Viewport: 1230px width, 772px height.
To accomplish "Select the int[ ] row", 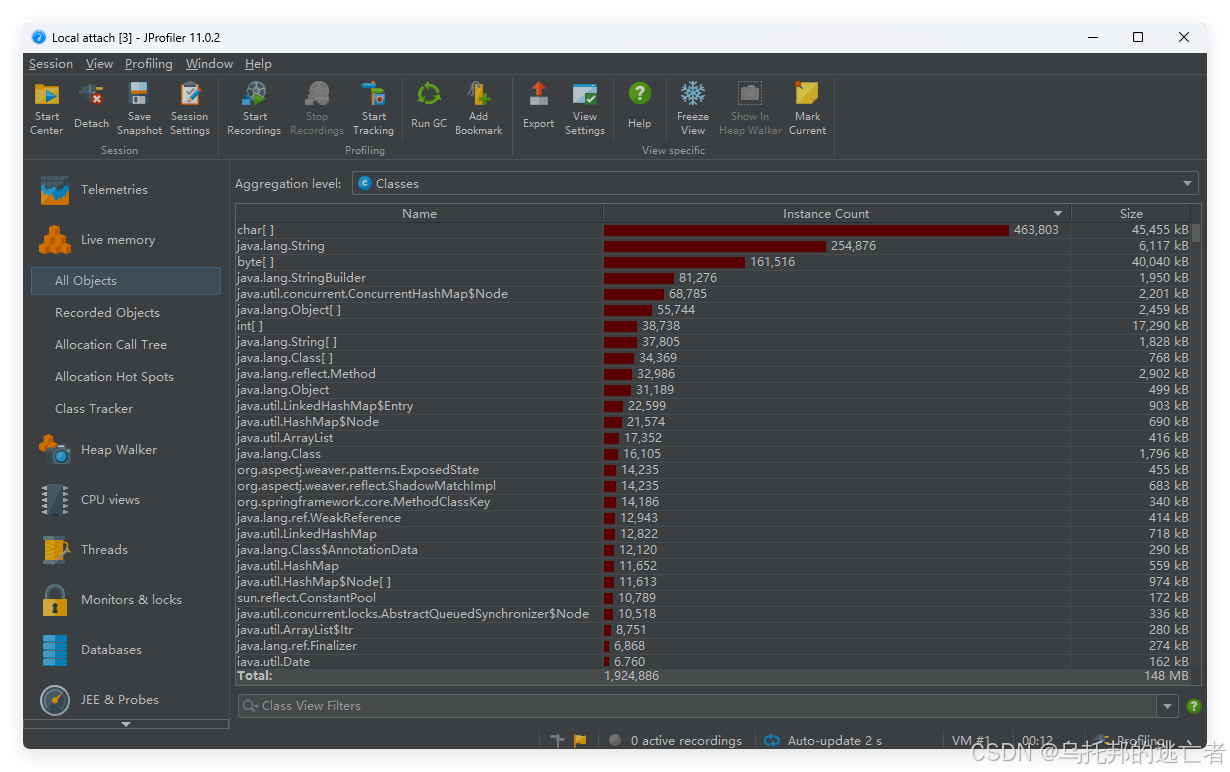I will [x=713, y=326].
